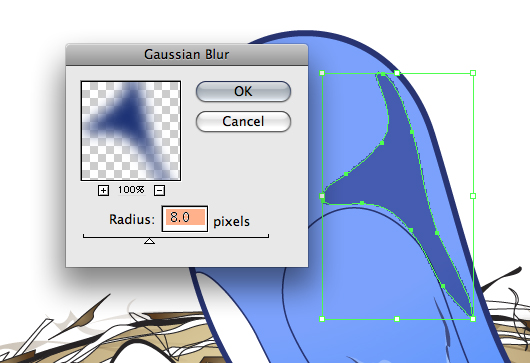Click the Gaussian Blur preview thumbnail

click(x=131, y=130)
